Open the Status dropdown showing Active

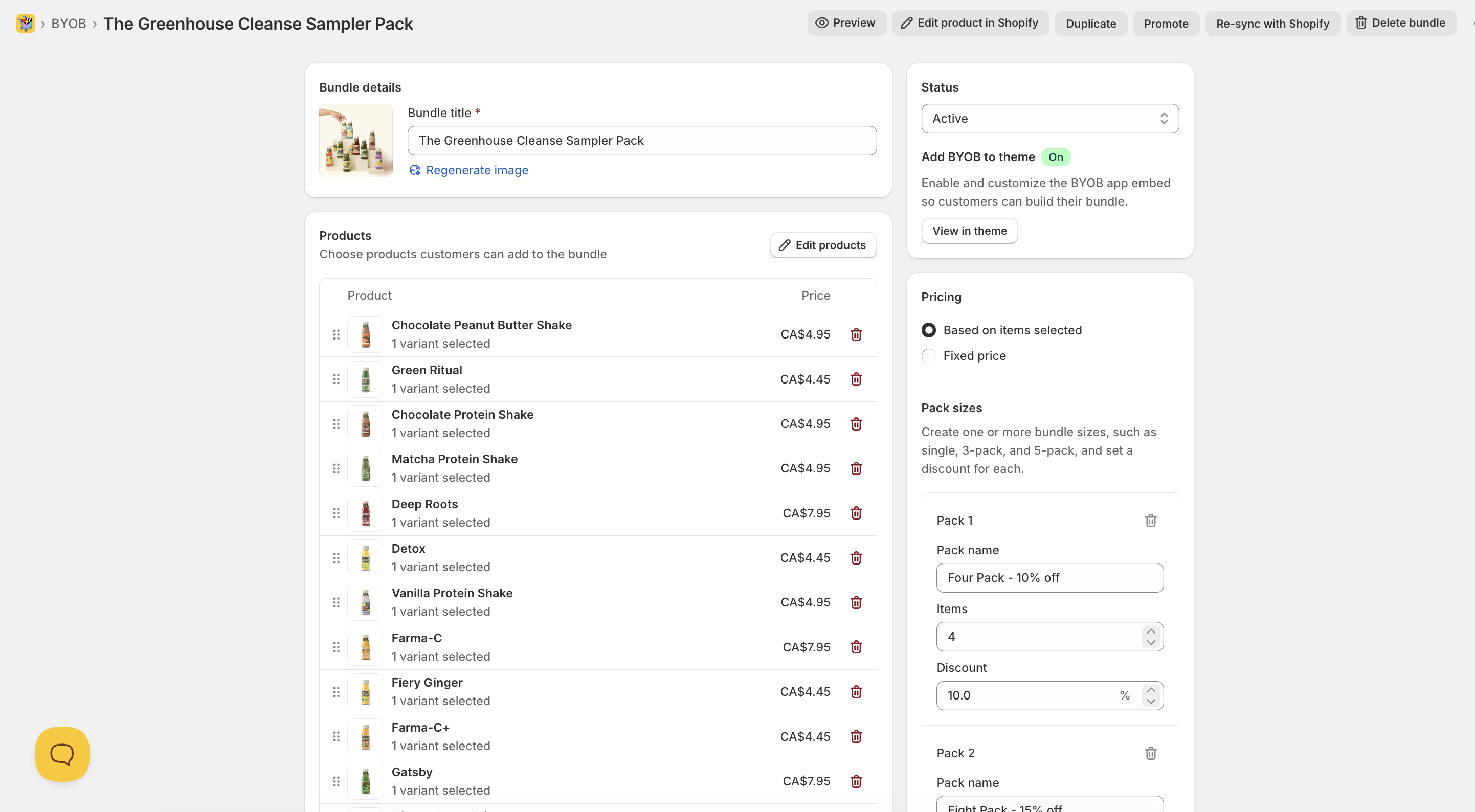coord(1049,119)
